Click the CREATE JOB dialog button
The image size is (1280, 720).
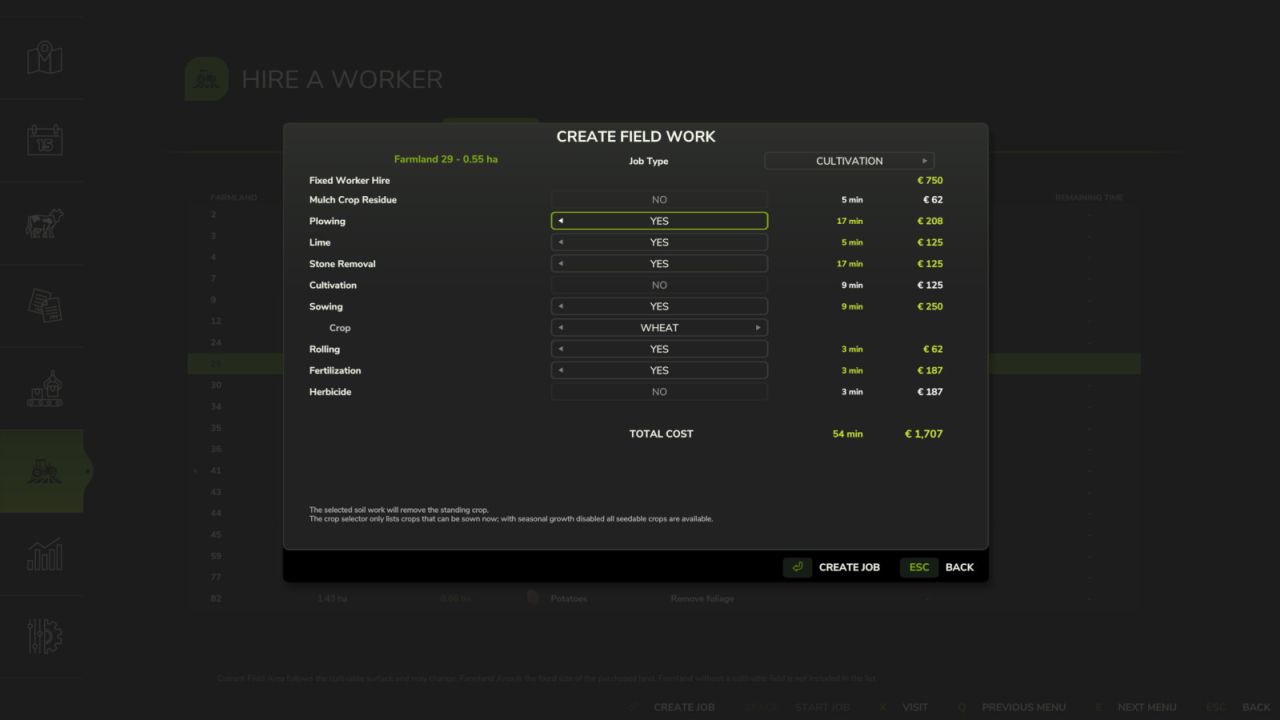point(849,567)
